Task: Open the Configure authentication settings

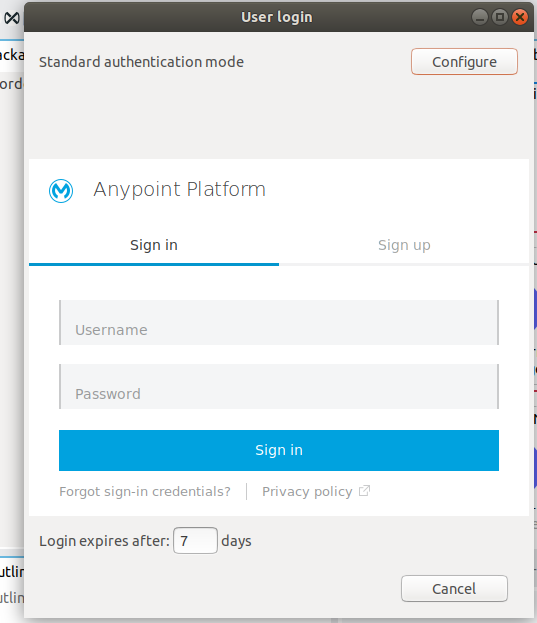Action: (x=464, y=62)
